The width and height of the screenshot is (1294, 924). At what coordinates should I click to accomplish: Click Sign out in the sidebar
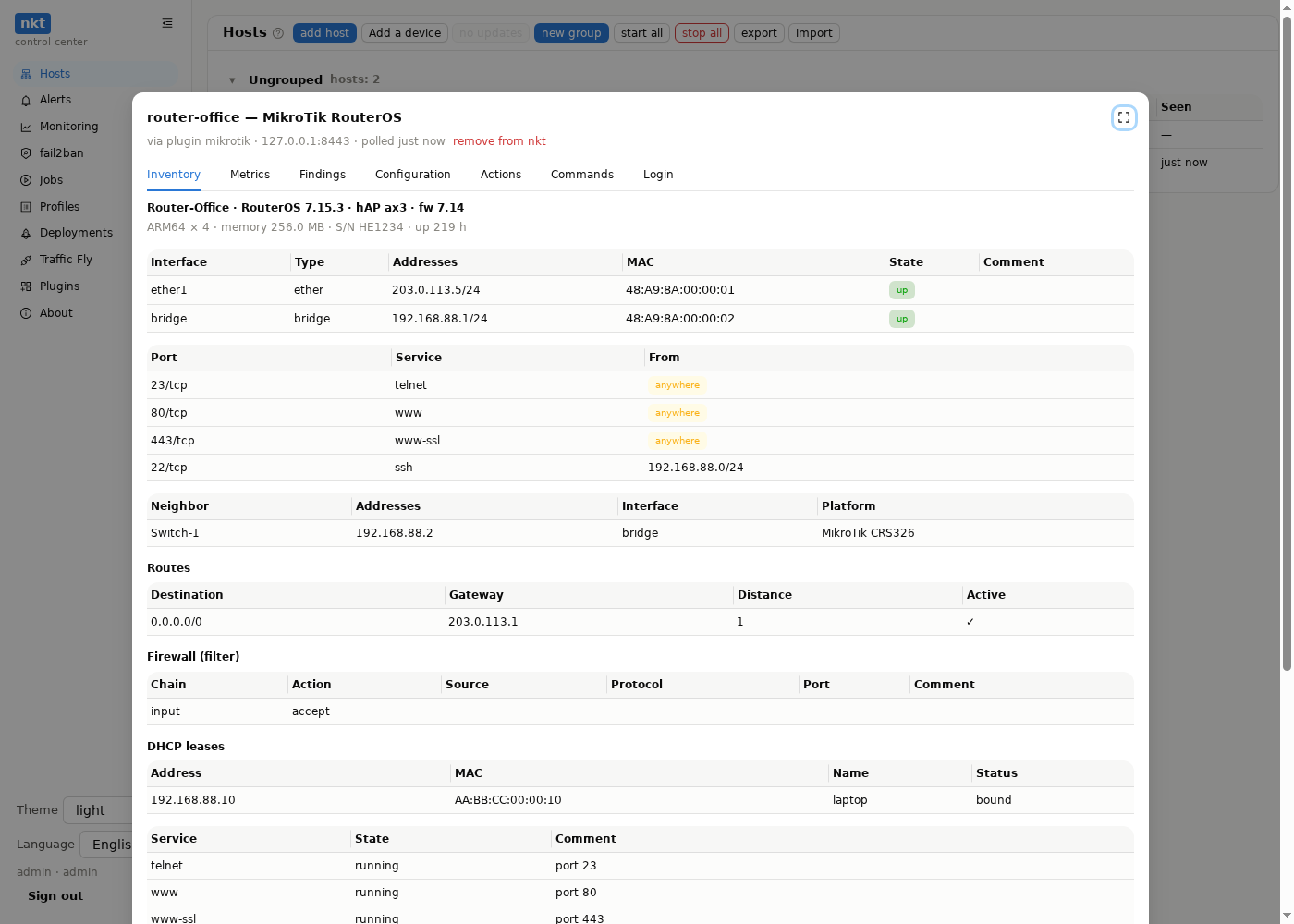(x=55, y=896)
